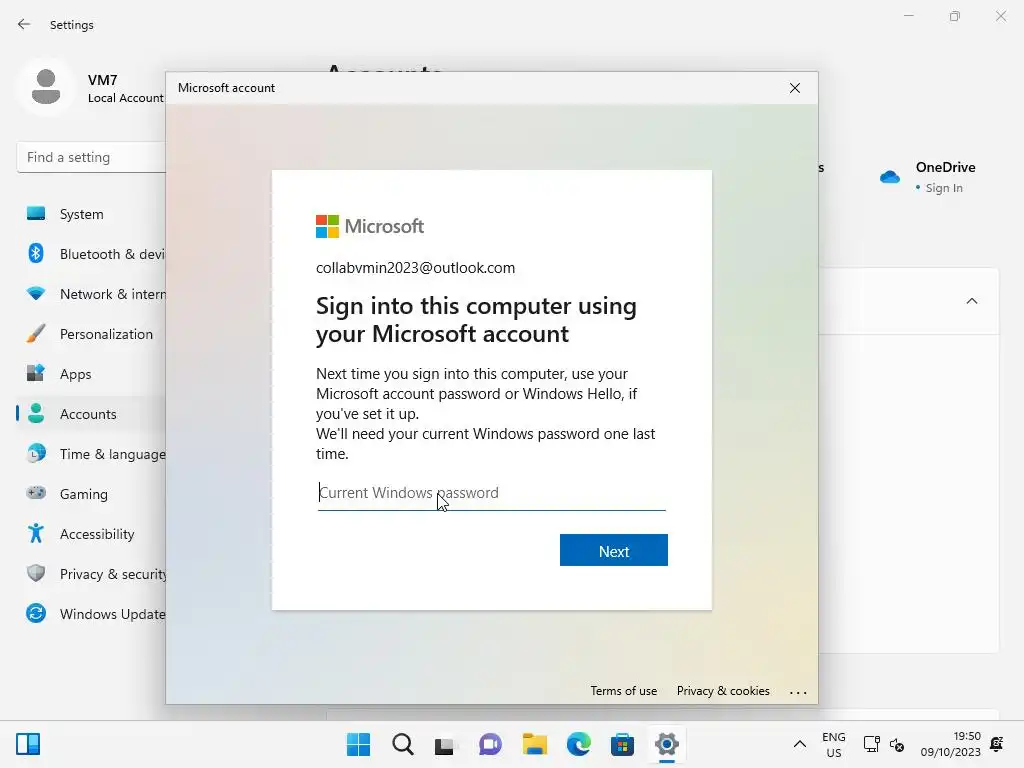Click the Gaming controller icon

pyautogui.click(x=36, y=493)
